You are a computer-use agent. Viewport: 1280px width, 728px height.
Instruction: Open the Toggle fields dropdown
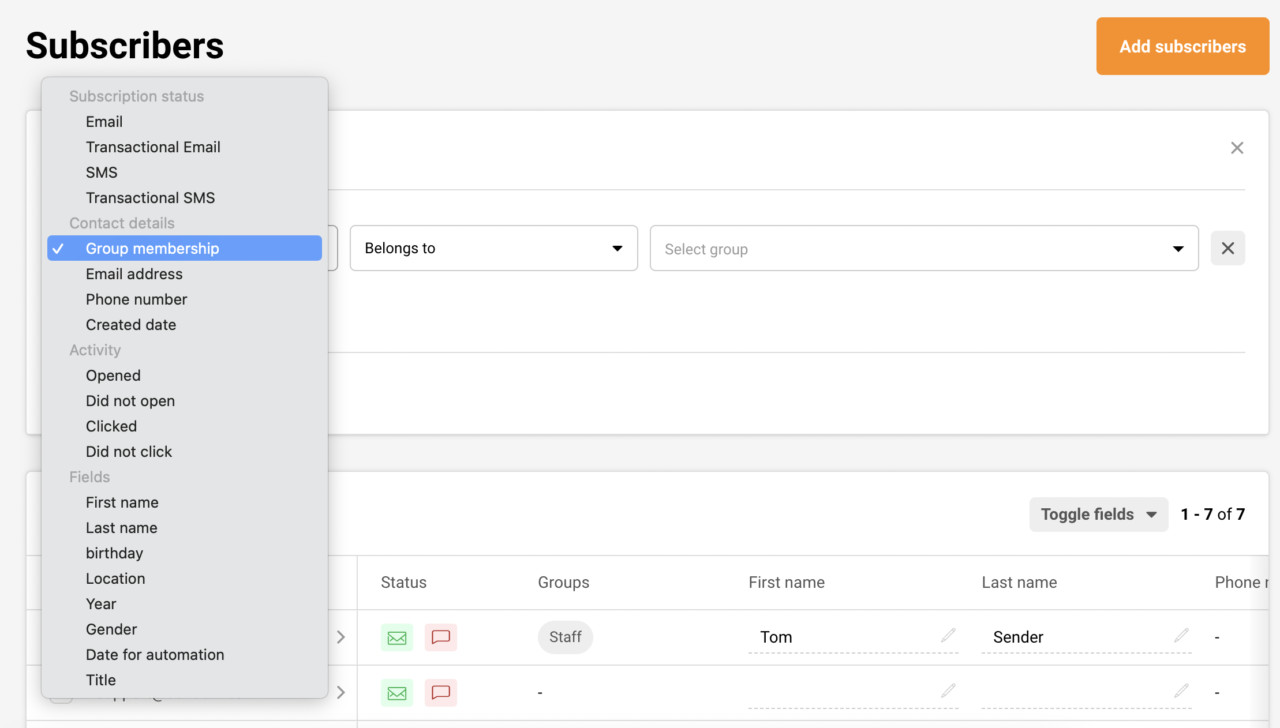(1098, 514)
